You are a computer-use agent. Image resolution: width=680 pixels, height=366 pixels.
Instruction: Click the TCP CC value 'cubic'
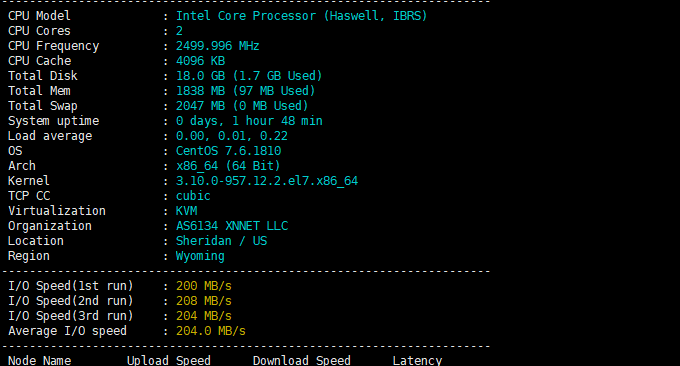193,196
